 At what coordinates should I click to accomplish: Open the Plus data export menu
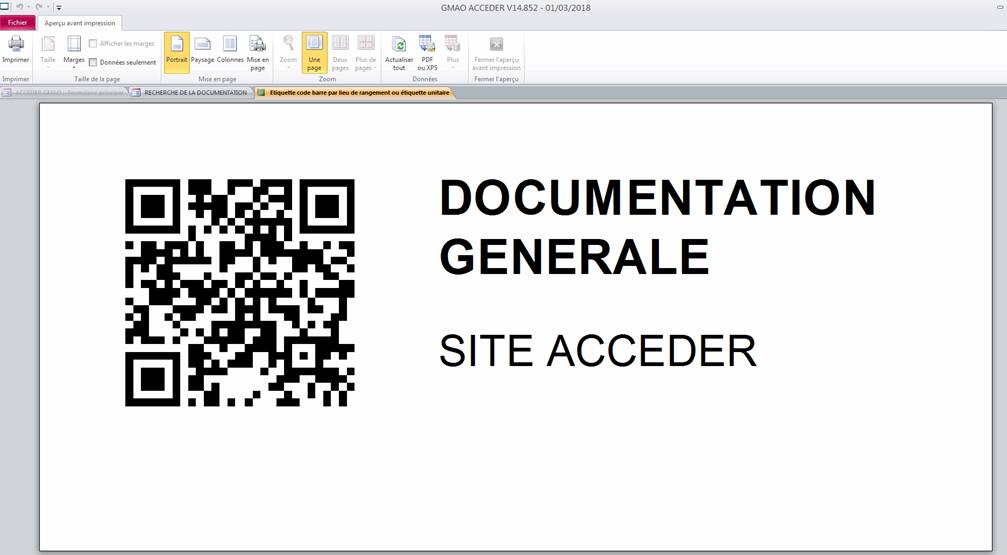[453, 51]
